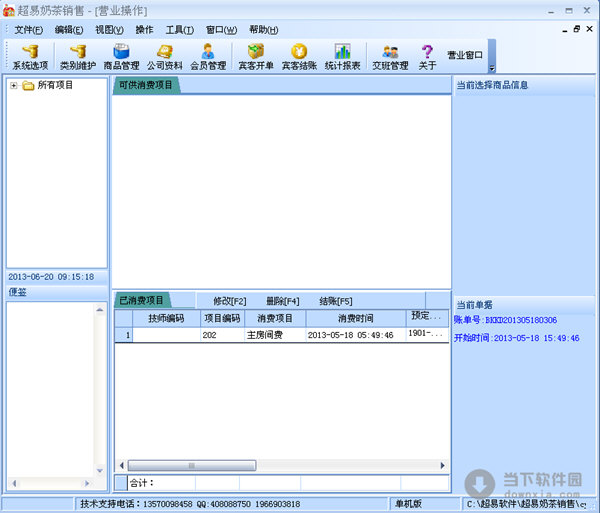The height and width of the screenshot is (513, 600).
Task: Open the 操作 menu
Action: click(x=144, y=30)
